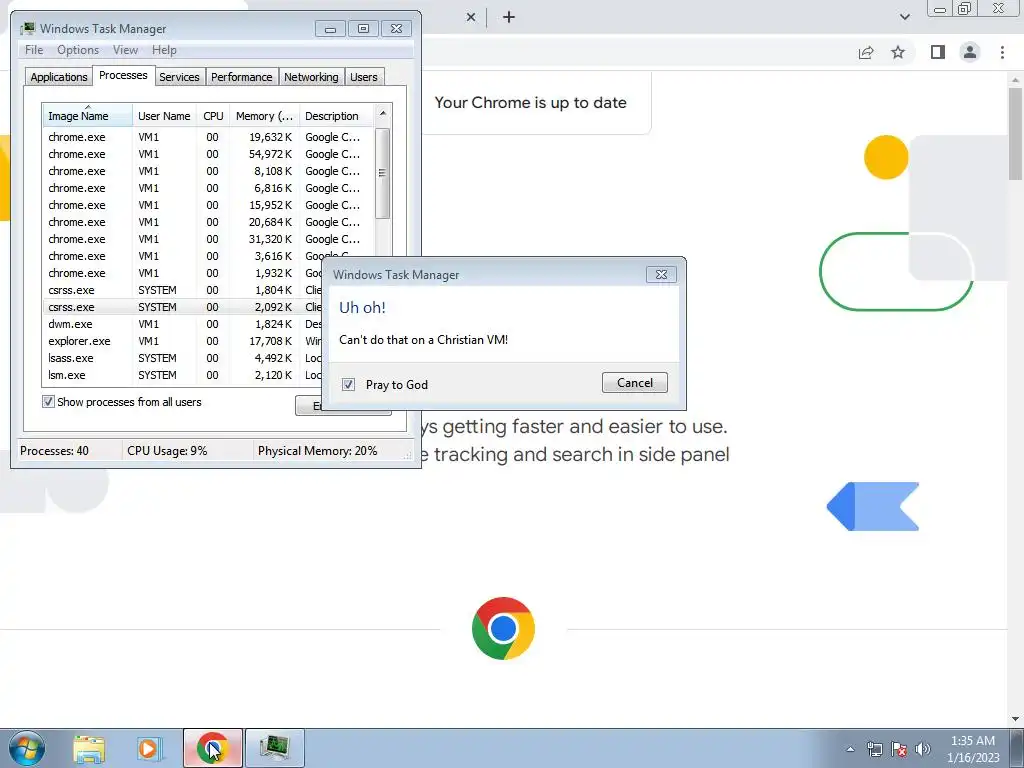This screenshot has height=768, width=1024.
Task: Select the Processes tab
Action: tap(123, 75)
